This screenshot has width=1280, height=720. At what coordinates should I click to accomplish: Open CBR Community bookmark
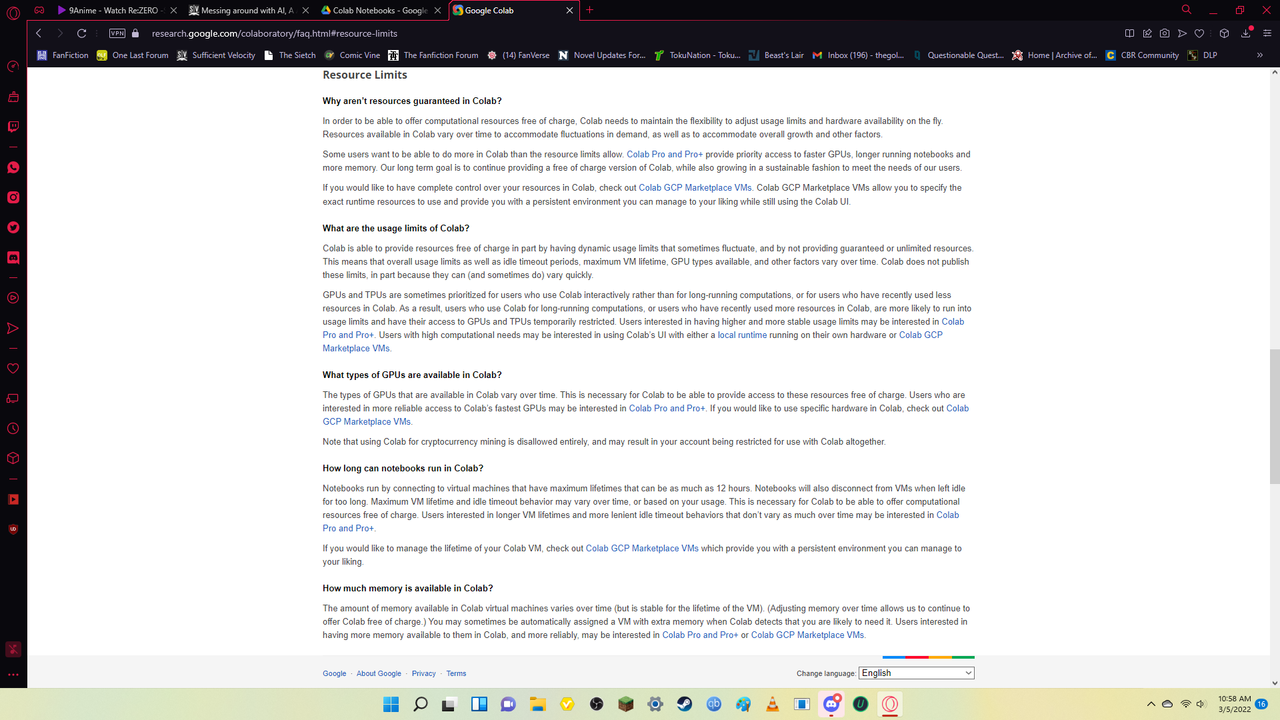pos(1141,55)
